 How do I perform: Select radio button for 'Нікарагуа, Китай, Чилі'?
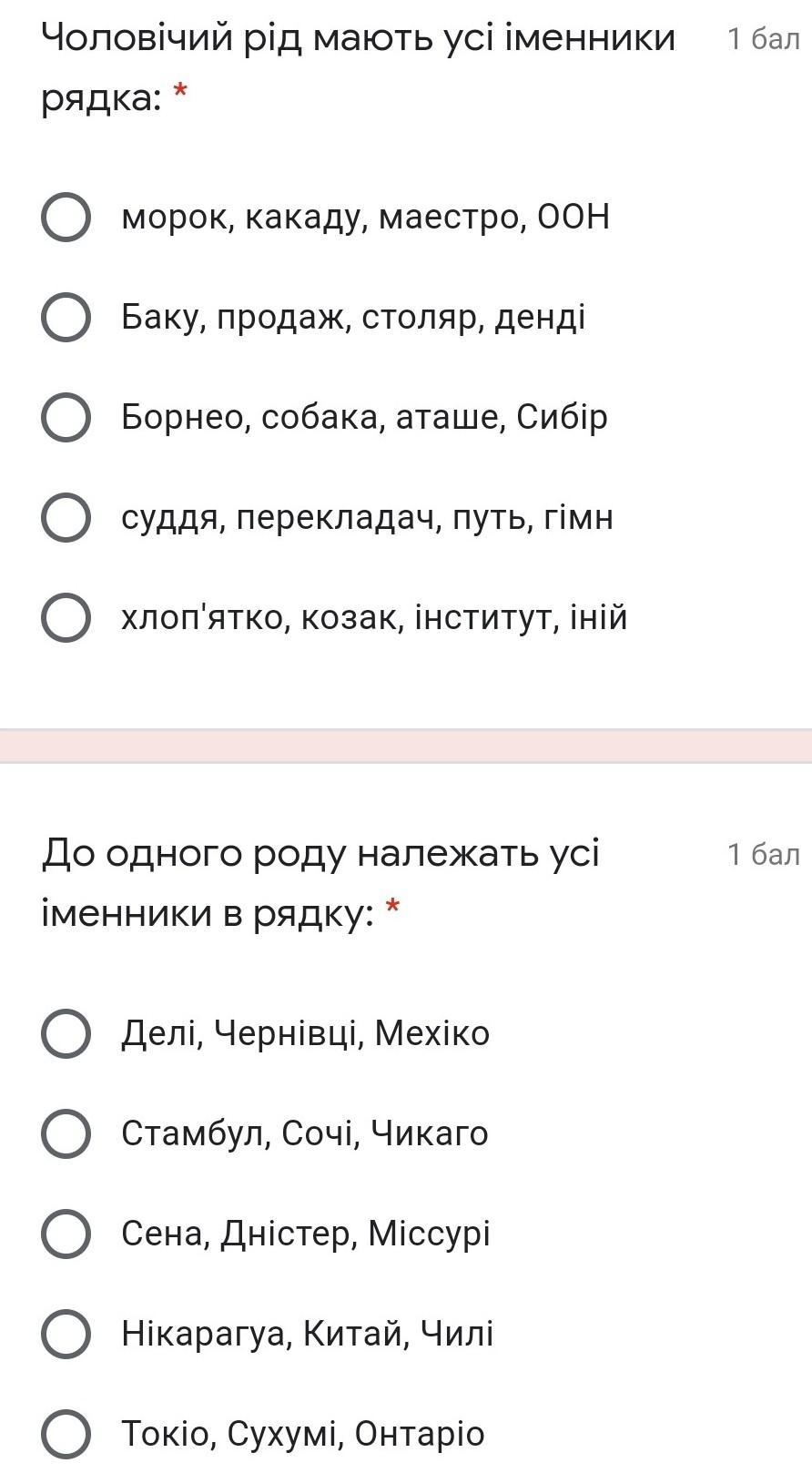(x=66, y=1335)
